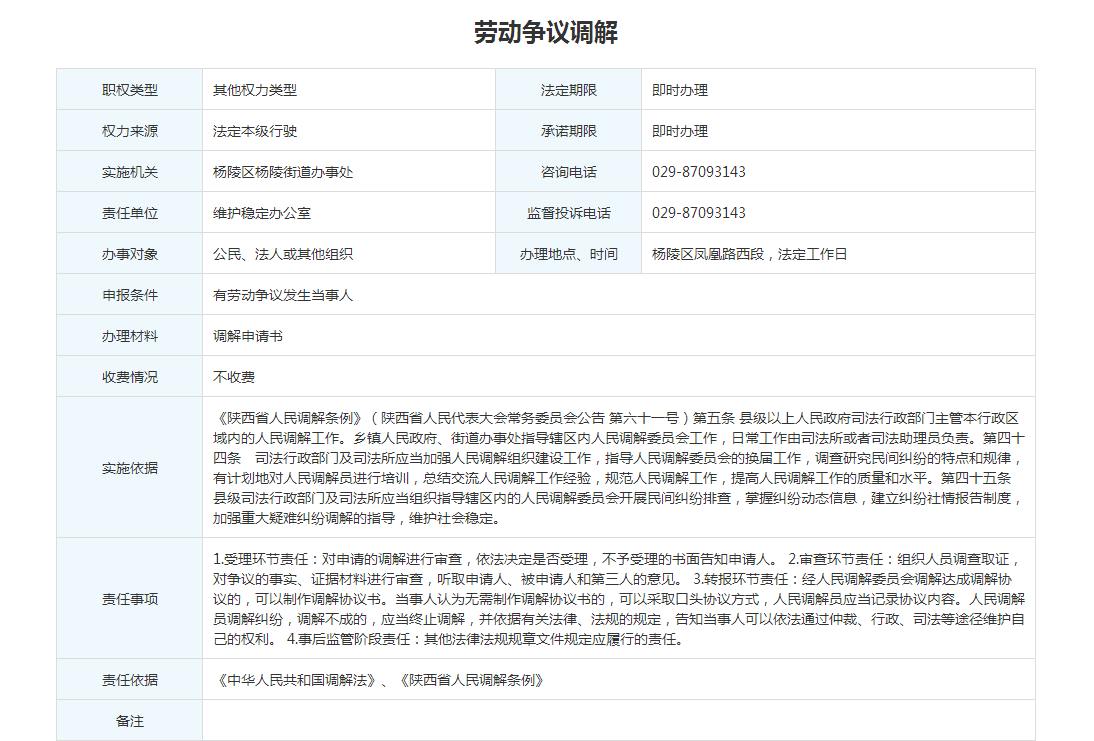Click the page title 劳动争议调解
Viewport: 1094px width, 741px height.
pyautogui.click(x=546, y=33)
